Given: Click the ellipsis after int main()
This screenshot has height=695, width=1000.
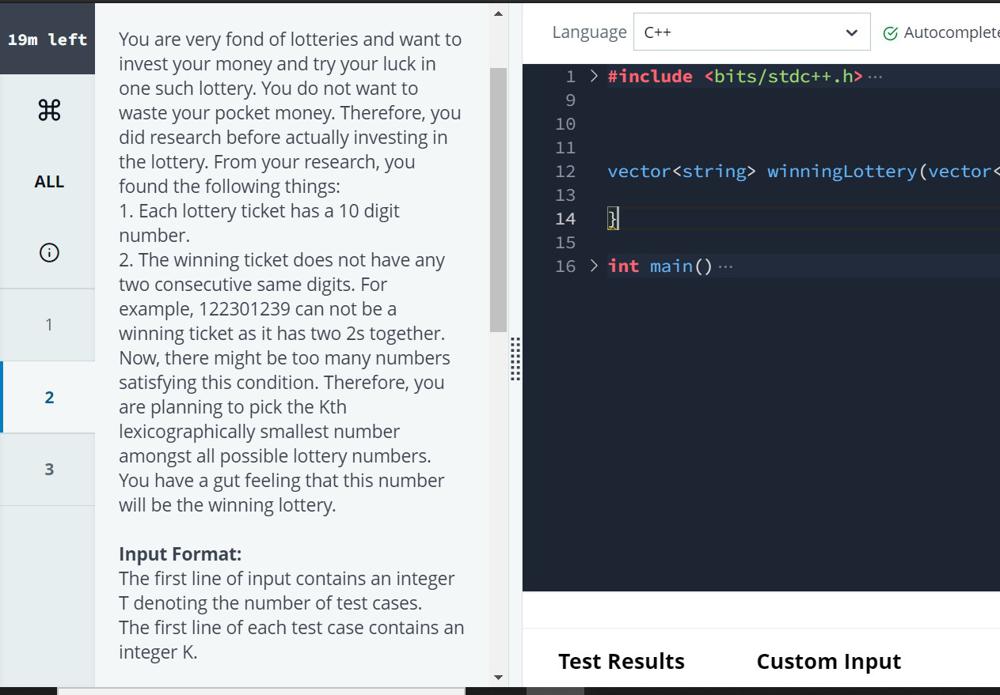Looking at the screenshot, I should coord(725,267).
